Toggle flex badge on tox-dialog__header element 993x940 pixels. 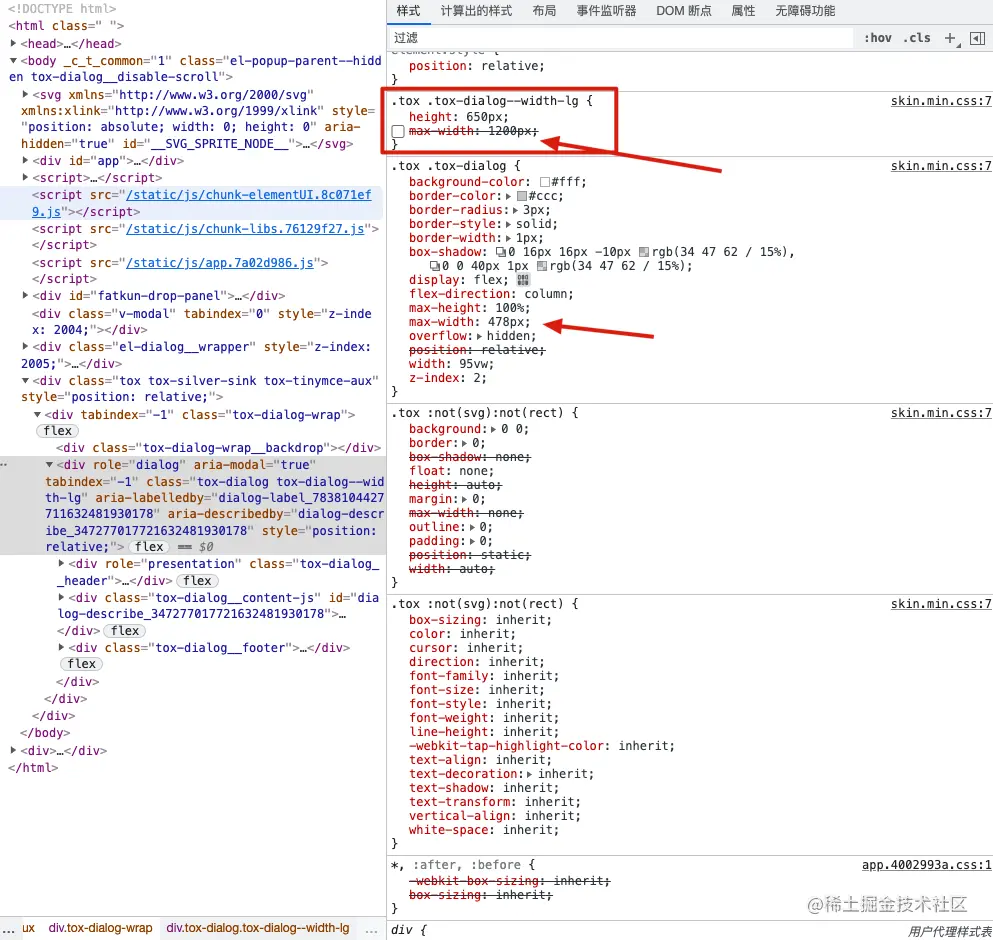(x=198, y=580)
